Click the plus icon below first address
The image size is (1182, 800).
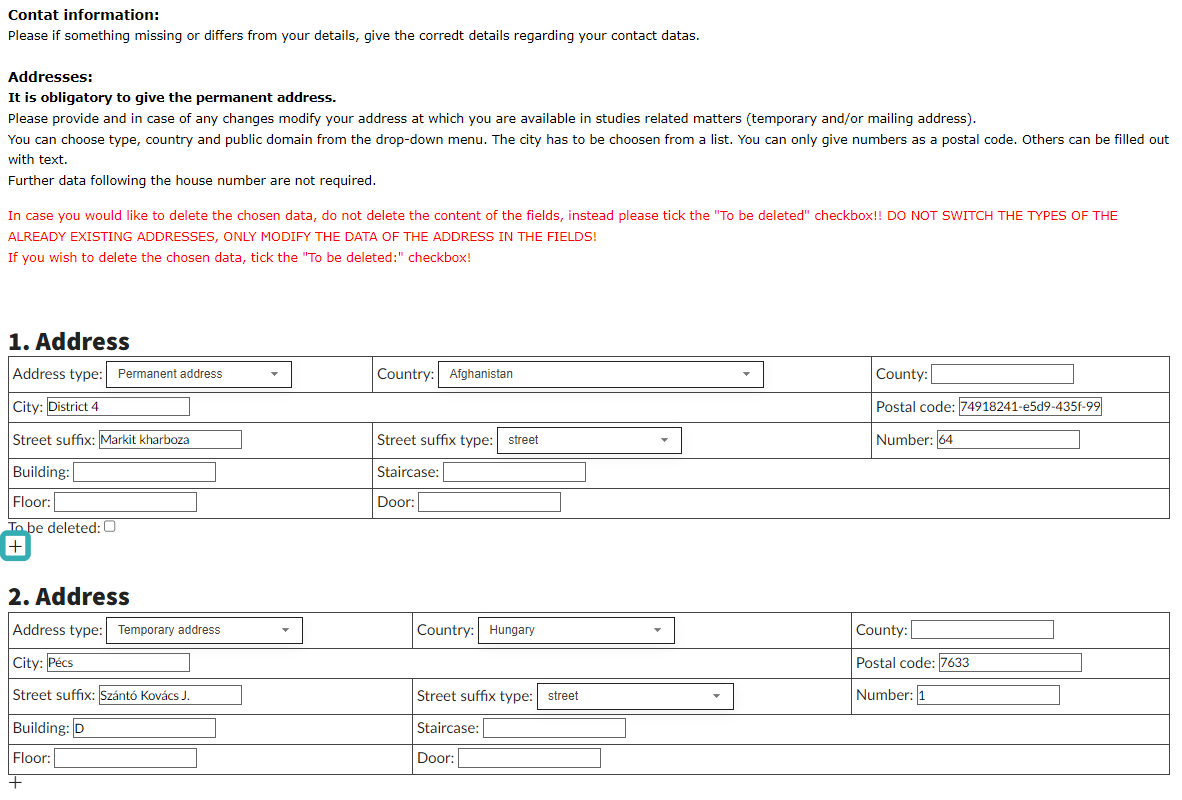pyautogui.click(x=16, y=547)
